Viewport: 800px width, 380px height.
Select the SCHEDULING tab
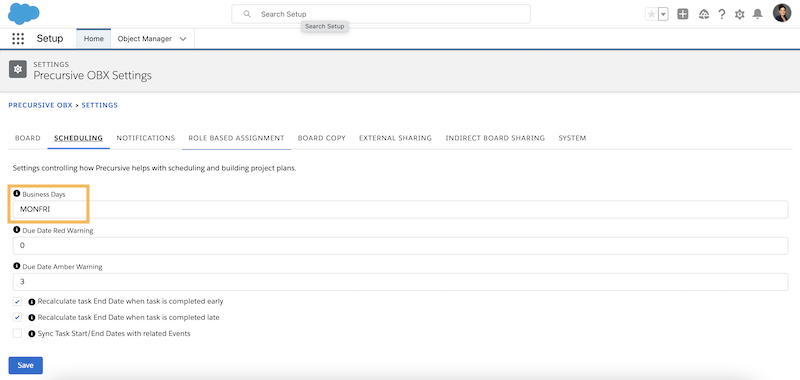coord(79,138)
